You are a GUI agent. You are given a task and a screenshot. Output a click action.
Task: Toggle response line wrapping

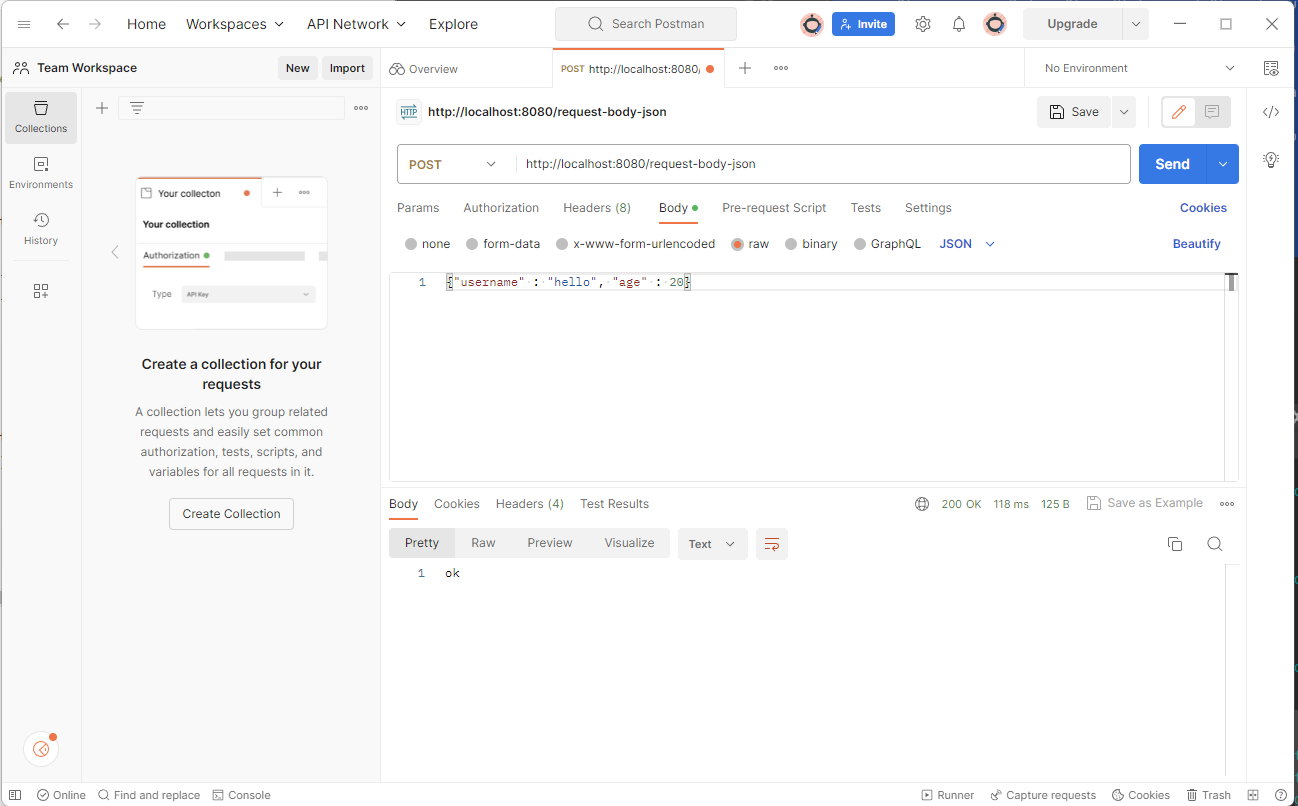tap(772, 544)
